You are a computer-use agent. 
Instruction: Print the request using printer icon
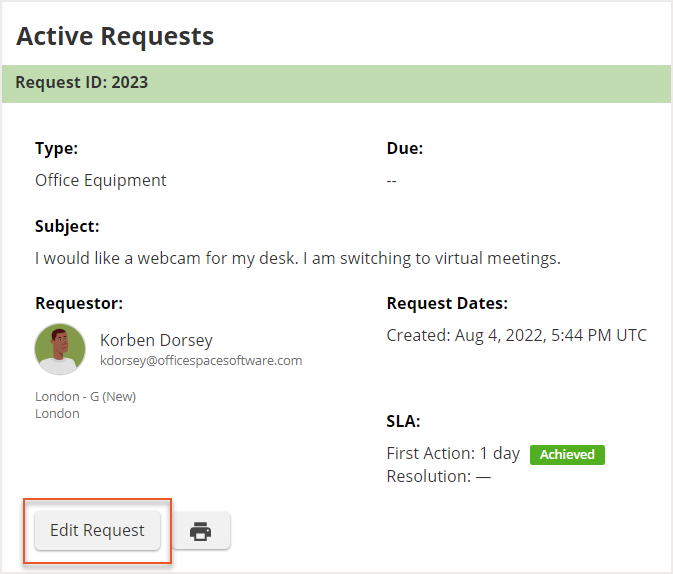pyautogui.click(x=201, y=531)
